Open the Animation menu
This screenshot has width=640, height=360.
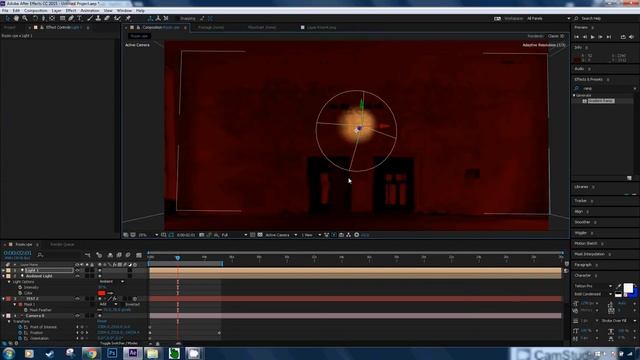[x=90, y=11]
